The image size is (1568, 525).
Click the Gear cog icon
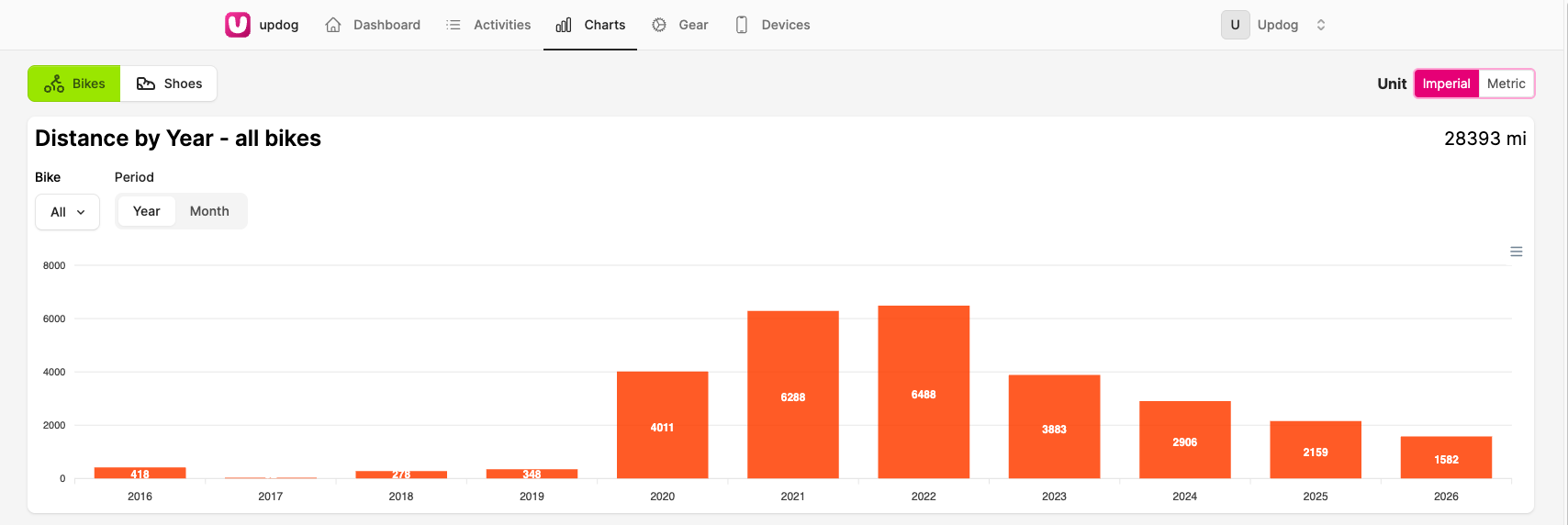tap(659, 25)
